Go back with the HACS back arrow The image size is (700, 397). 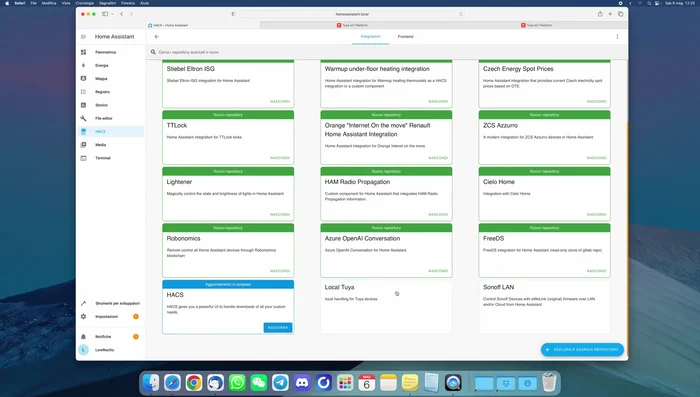pyautogui.click(x=157, y=37)
